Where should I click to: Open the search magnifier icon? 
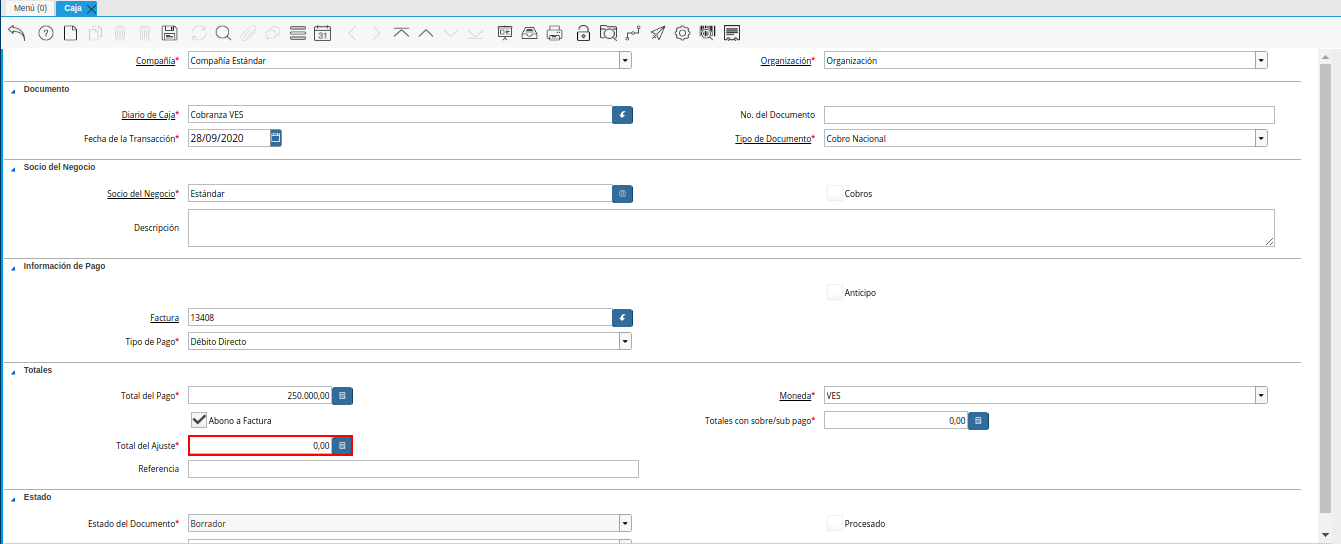tap(222, 33)
